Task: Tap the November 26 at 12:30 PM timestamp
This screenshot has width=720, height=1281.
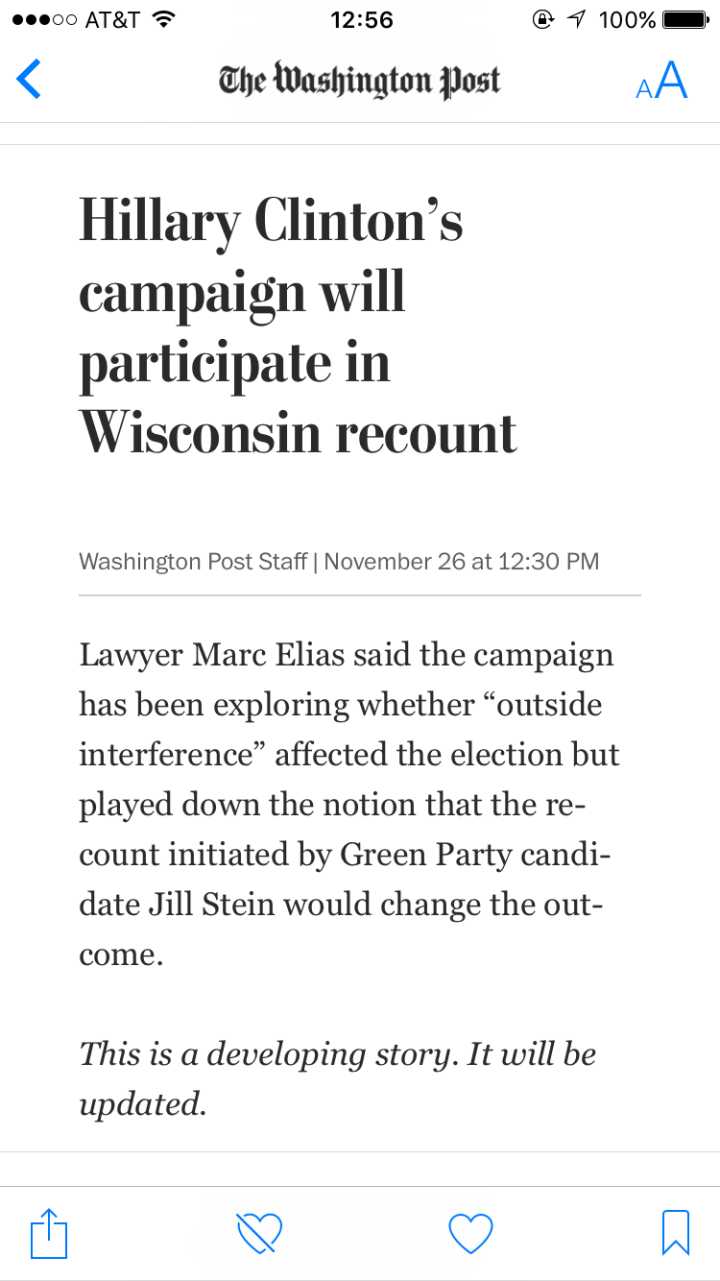Action: pos(461,561)
